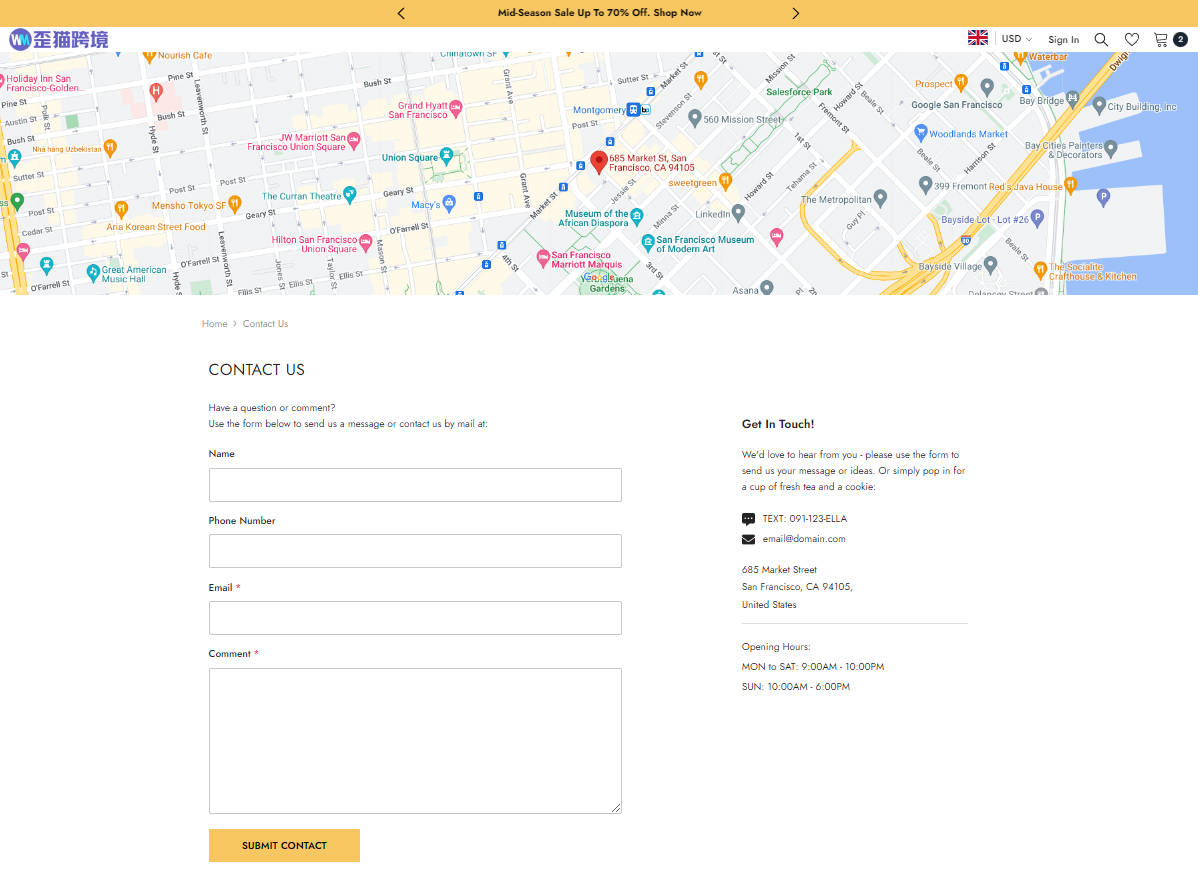Click the San Francisco Museum of Modern Art marker
Image resolution: width=1198 pixels, height=872 pixels.
648,242
